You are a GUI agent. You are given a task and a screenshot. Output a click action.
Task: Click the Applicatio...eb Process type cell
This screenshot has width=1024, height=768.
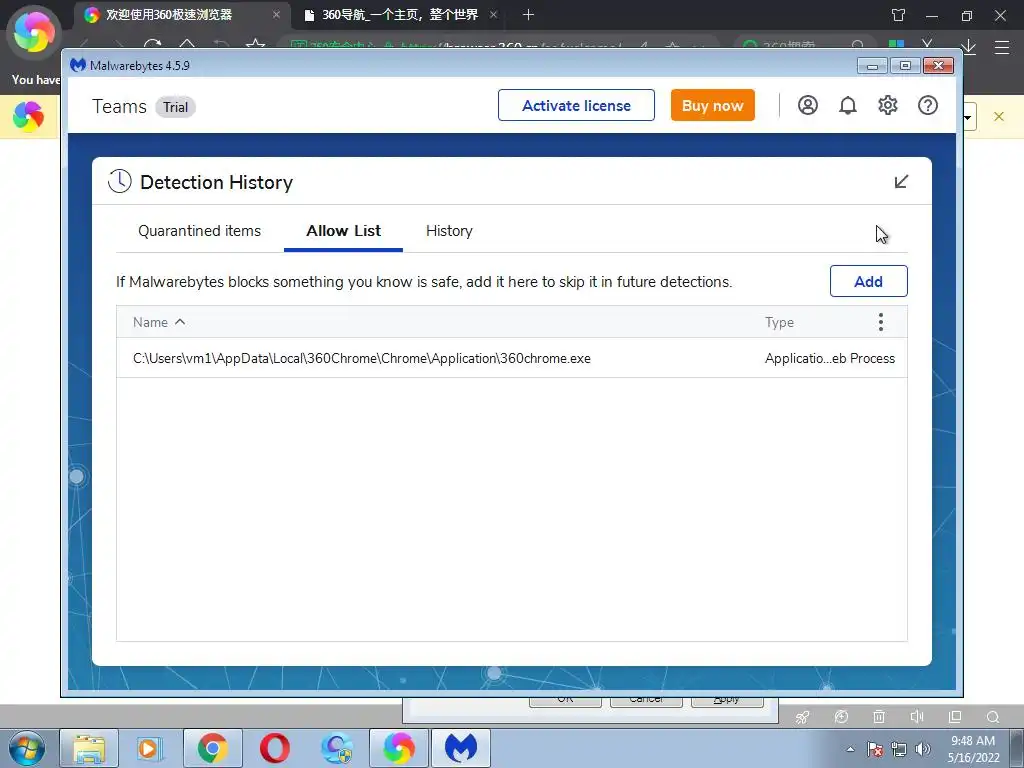pyautogui.click(x=829, y=358)
